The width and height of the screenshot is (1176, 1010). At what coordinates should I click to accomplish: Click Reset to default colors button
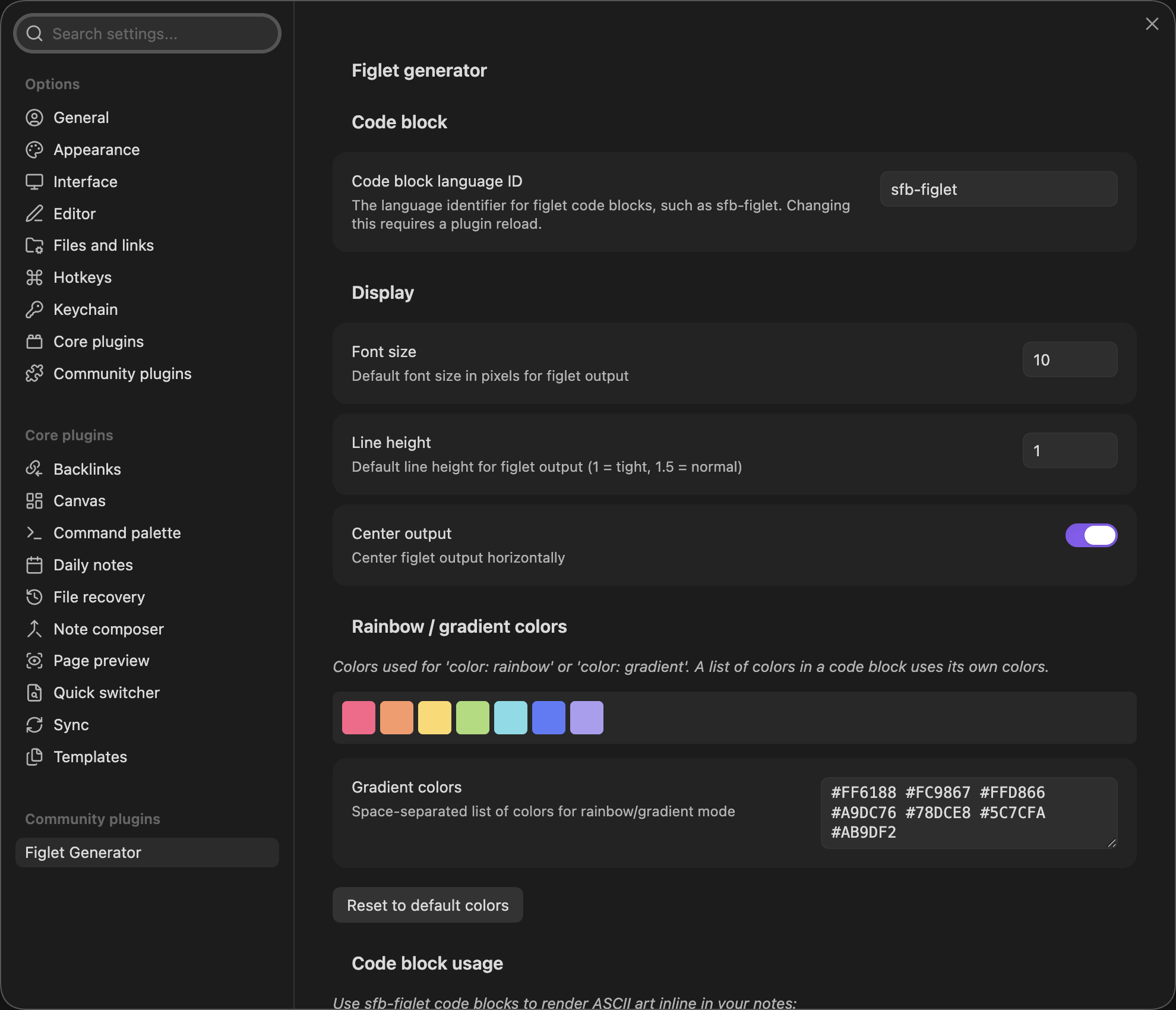pyautogui.click(x=428, y=905)
